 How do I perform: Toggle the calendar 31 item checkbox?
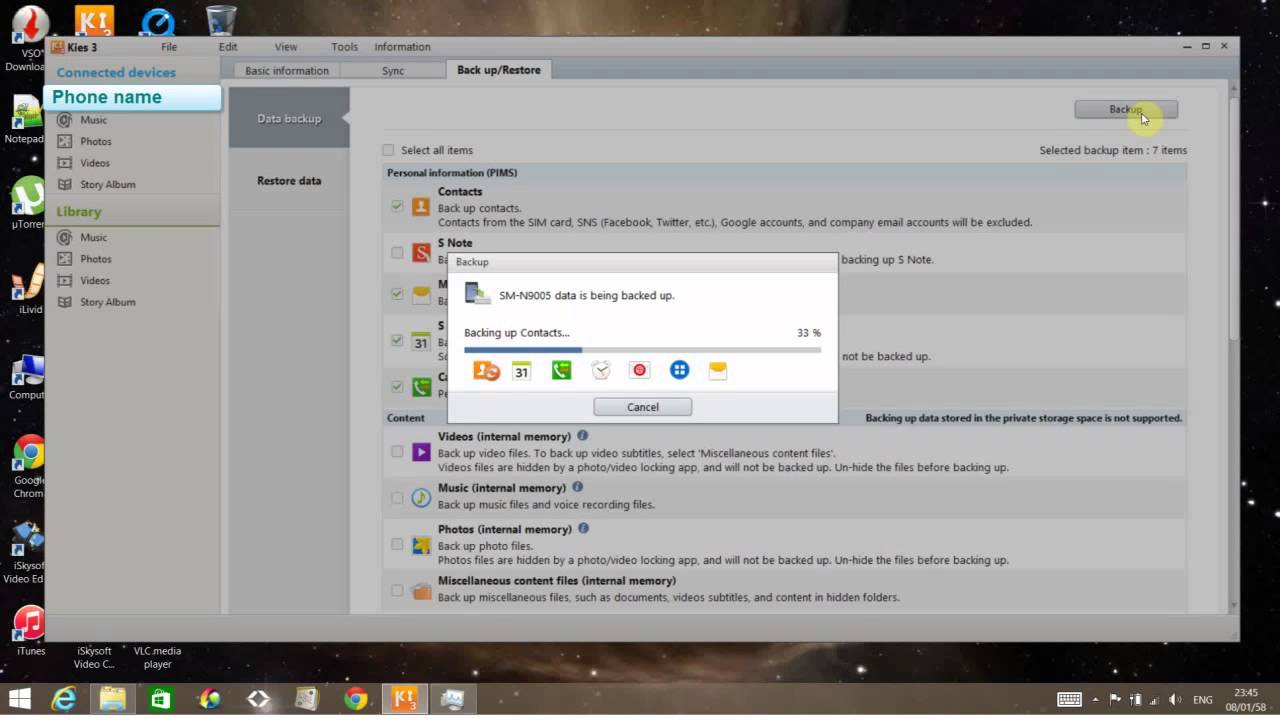tap(397, 340)
